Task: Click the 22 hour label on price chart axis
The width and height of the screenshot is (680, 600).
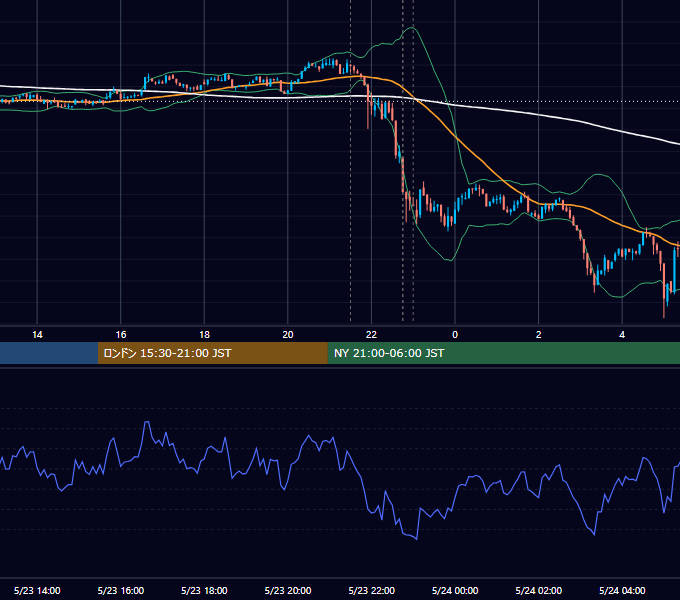Action: (x=371, y=335)
